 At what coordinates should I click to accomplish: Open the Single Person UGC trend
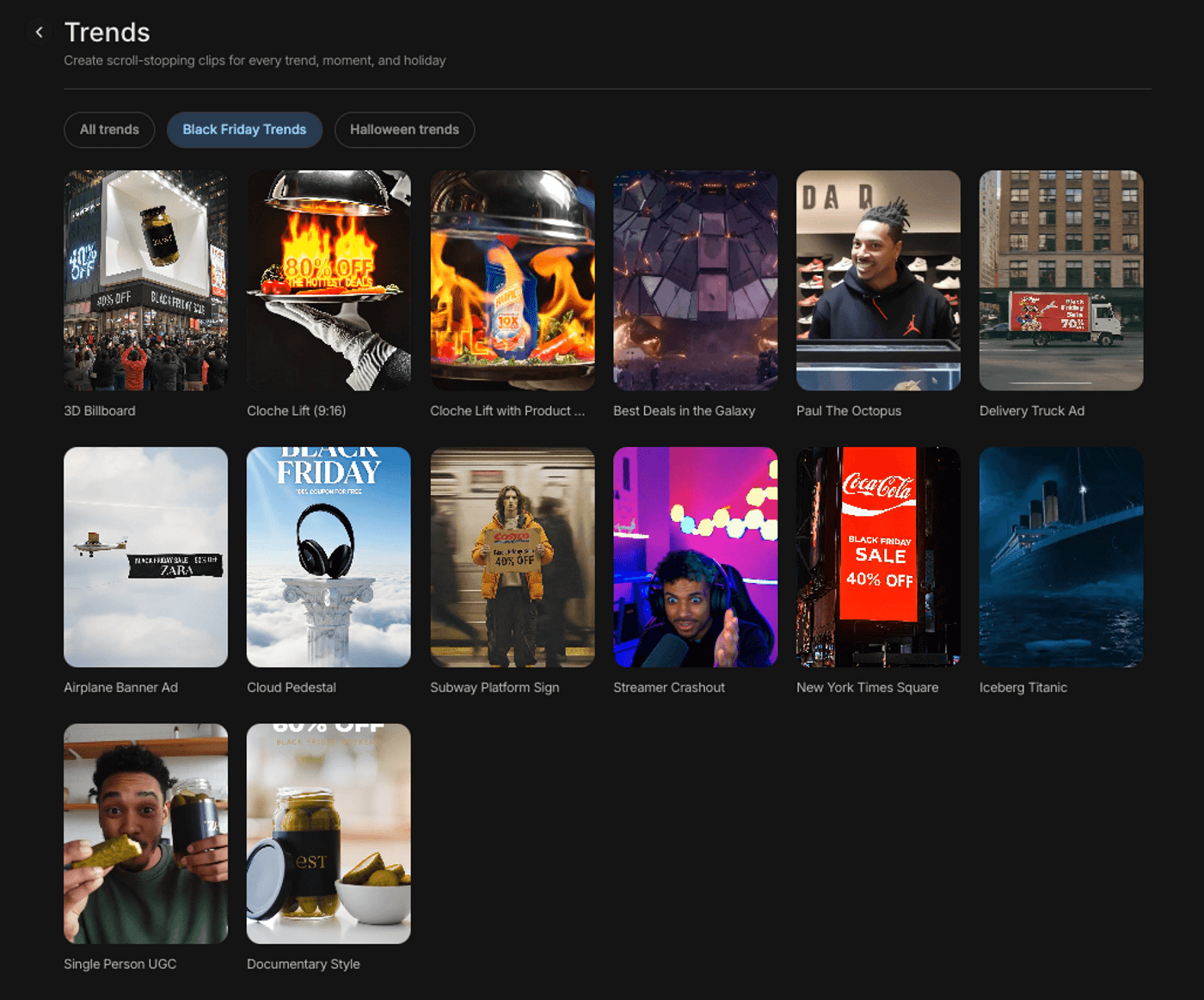[145, 833]
